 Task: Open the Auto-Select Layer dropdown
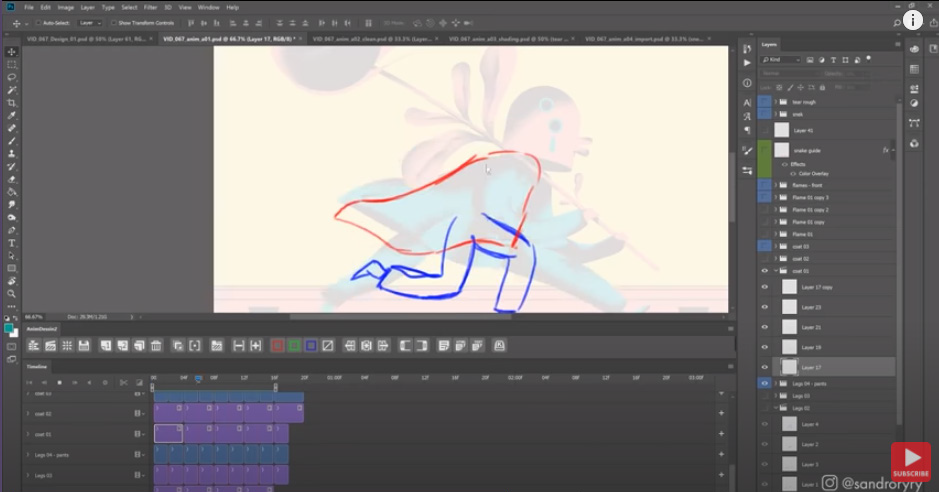click(x=90, y=21)
